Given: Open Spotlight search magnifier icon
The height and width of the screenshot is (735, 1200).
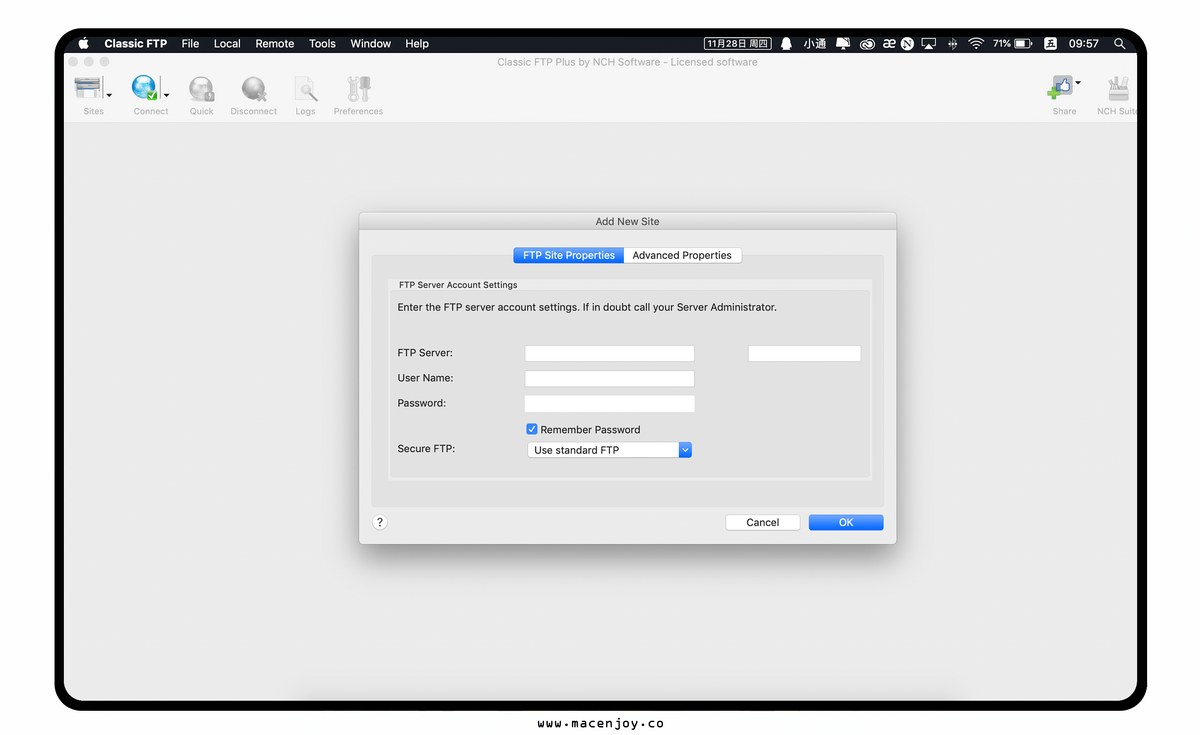Looking at the screenshot, I should click(x=1119, y=44).
